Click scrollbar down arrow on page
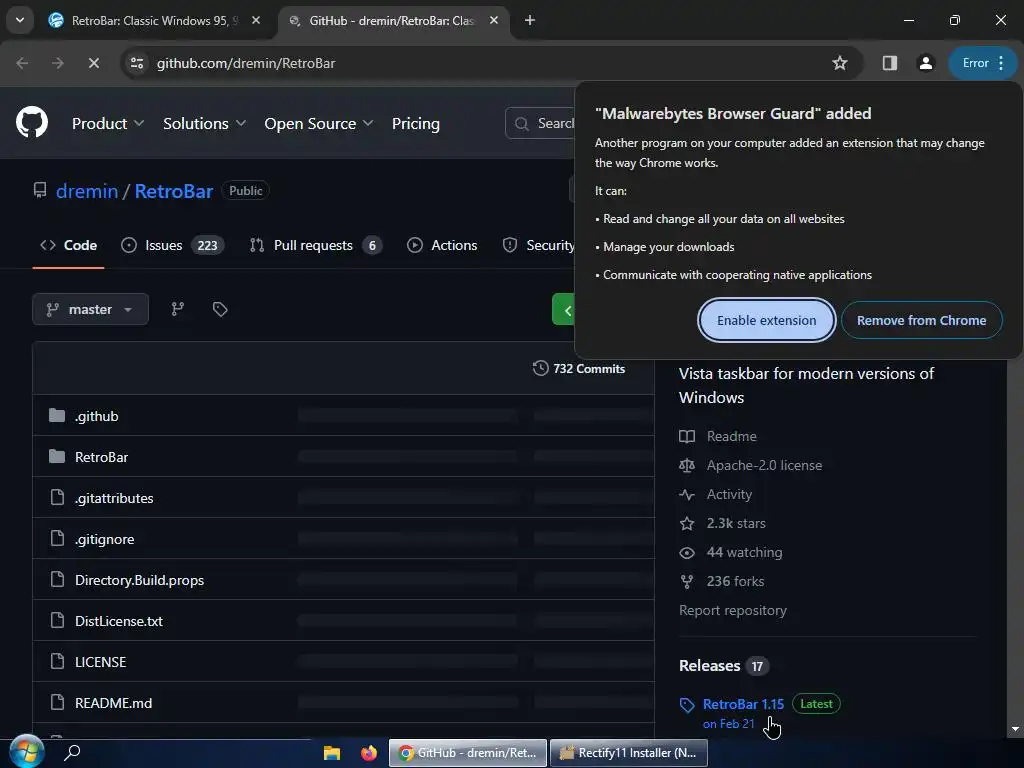Screen dimensions: 1024x768 pos(1015,729)
